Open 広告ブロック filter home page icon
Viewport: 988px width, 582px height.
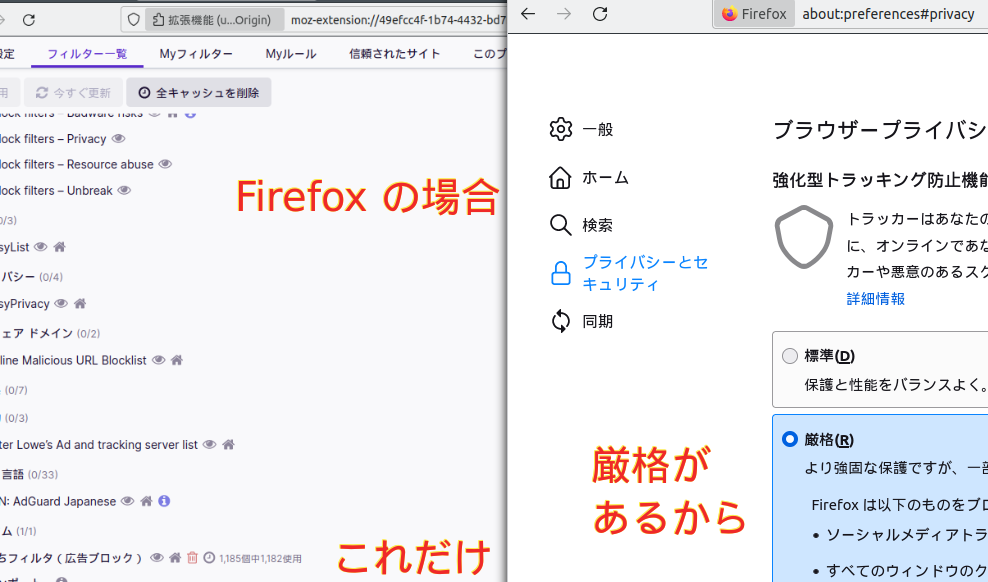point(175,557)
